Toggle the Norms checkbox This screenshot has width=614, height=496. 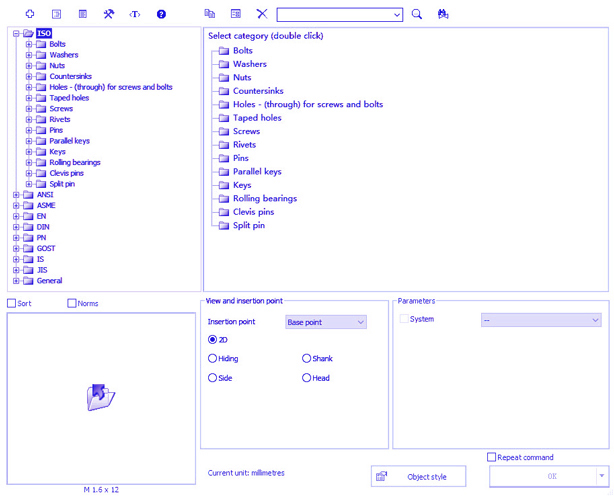coord(72,303)
